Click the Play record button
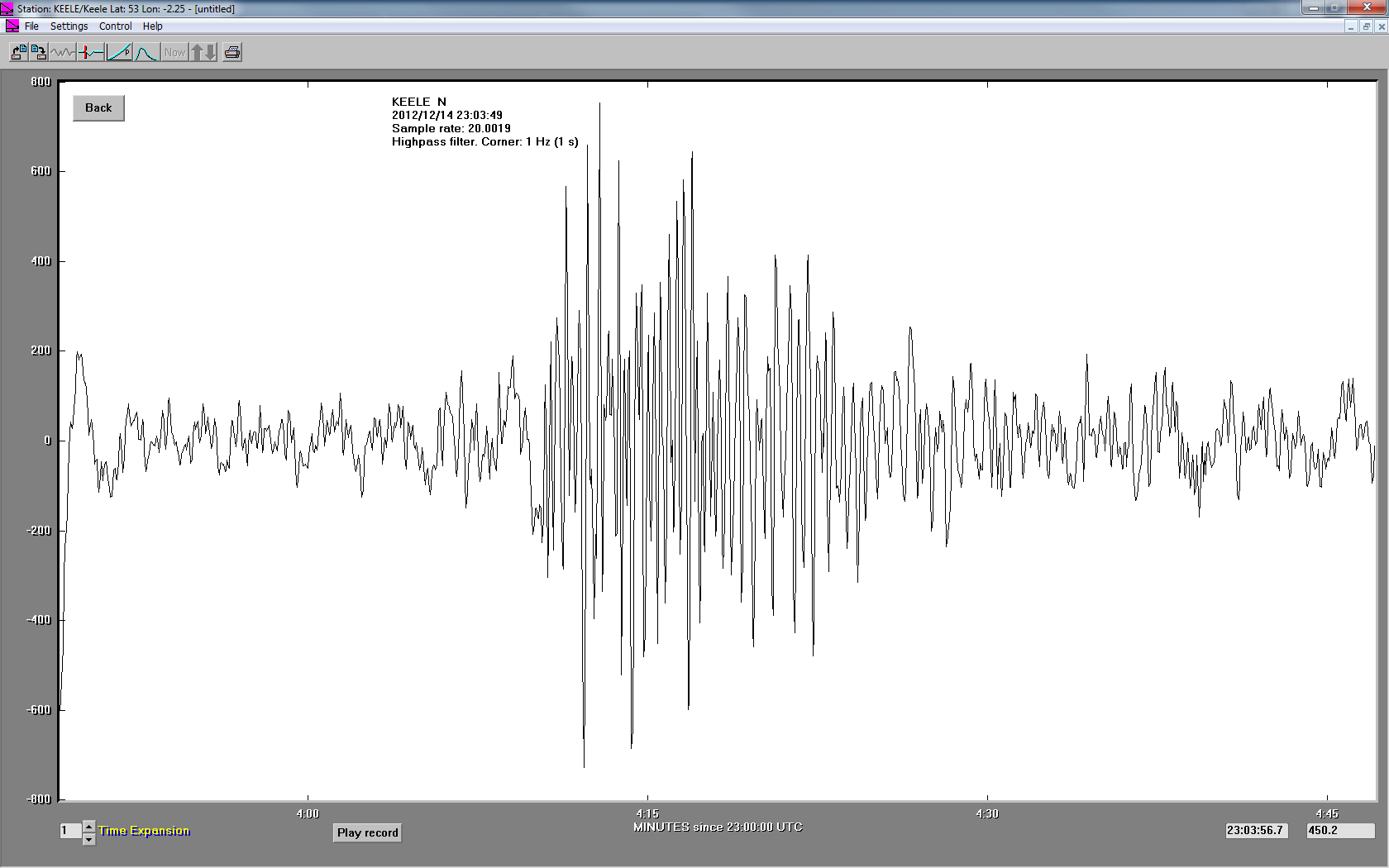 368,832
